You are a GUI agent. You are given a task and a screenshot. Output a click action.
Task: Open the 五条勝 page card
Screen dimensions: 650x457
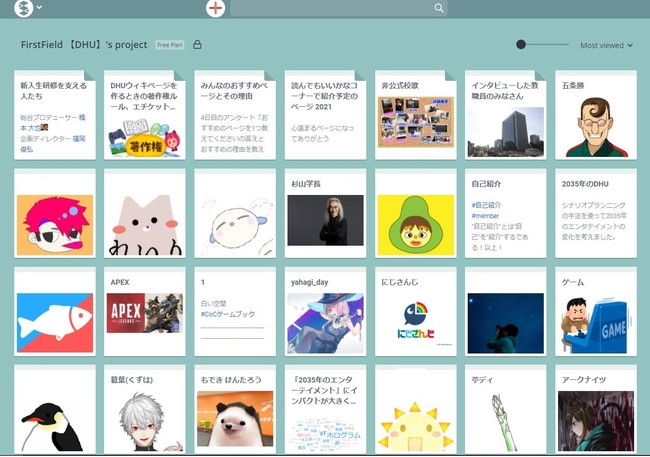tap(595, 115)
